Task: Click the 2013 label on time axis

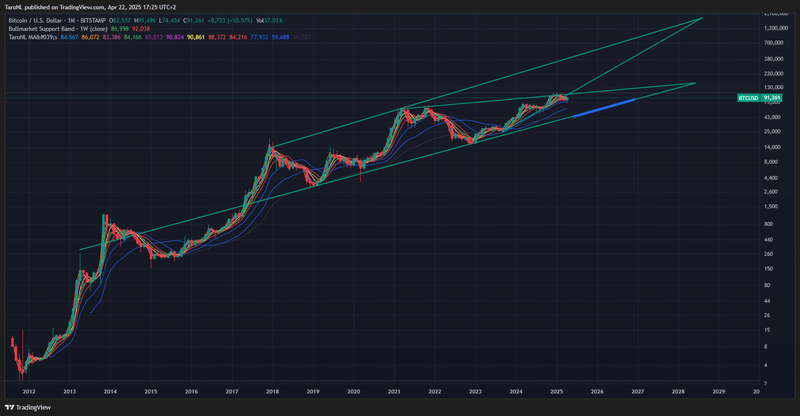Action: coord(69,391)
